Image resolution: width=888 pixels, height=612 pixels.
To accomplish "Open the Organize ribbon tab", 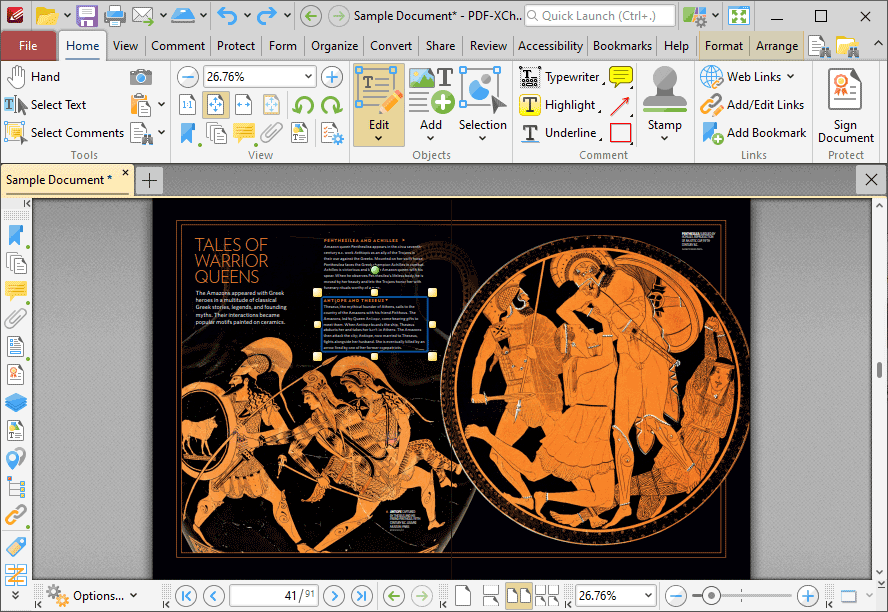I will [x=334, y=46].
